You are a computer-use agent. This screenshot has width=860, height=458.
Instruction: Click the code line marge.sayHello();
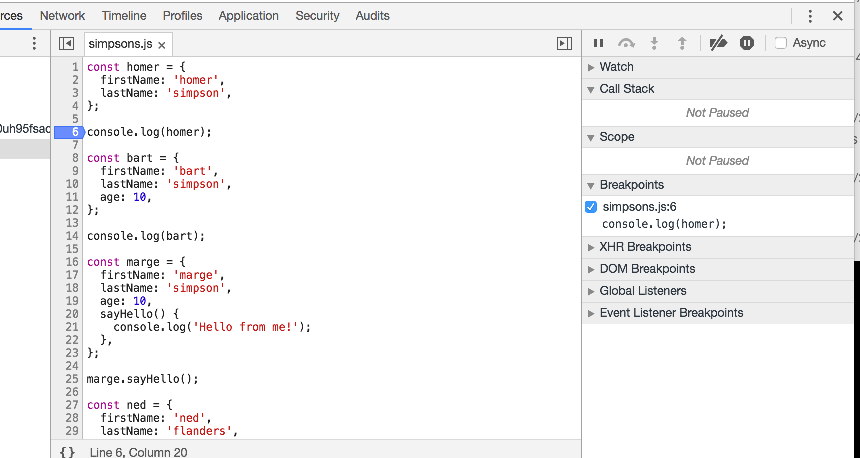[x=143, y=379]
